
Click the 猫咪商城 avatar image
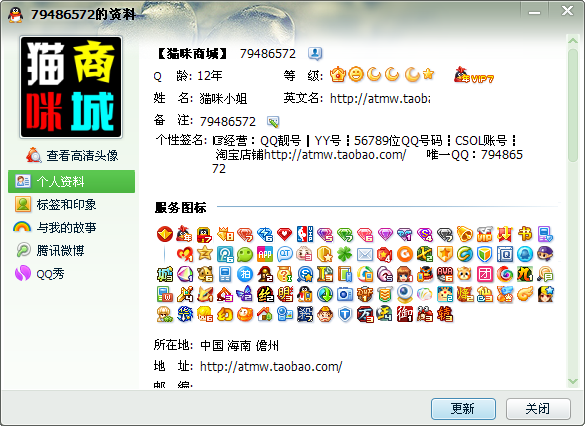tap(71, 87)
